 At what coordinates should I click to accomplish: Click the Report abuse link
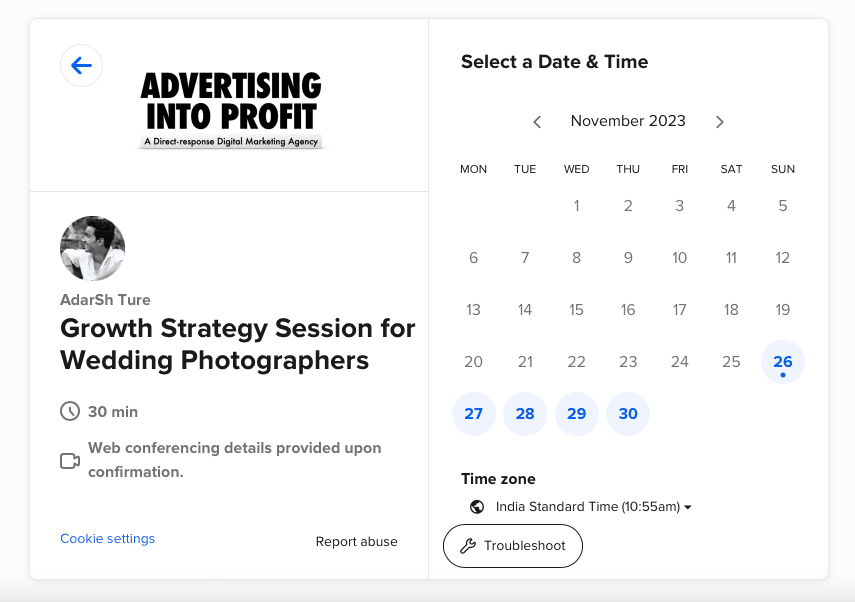click(356, 542)
